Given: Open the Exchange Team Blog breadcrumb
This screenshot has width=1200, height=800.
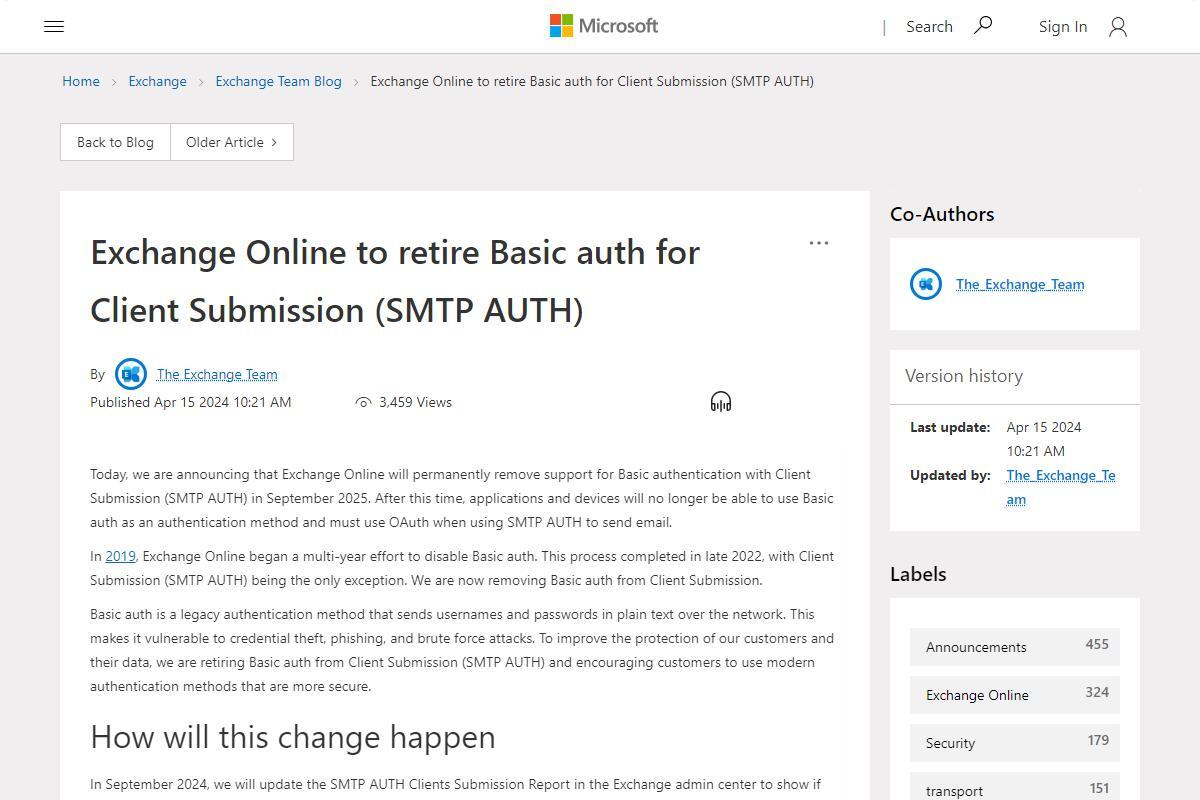Looking at the screenshot, I should (278, 81).
